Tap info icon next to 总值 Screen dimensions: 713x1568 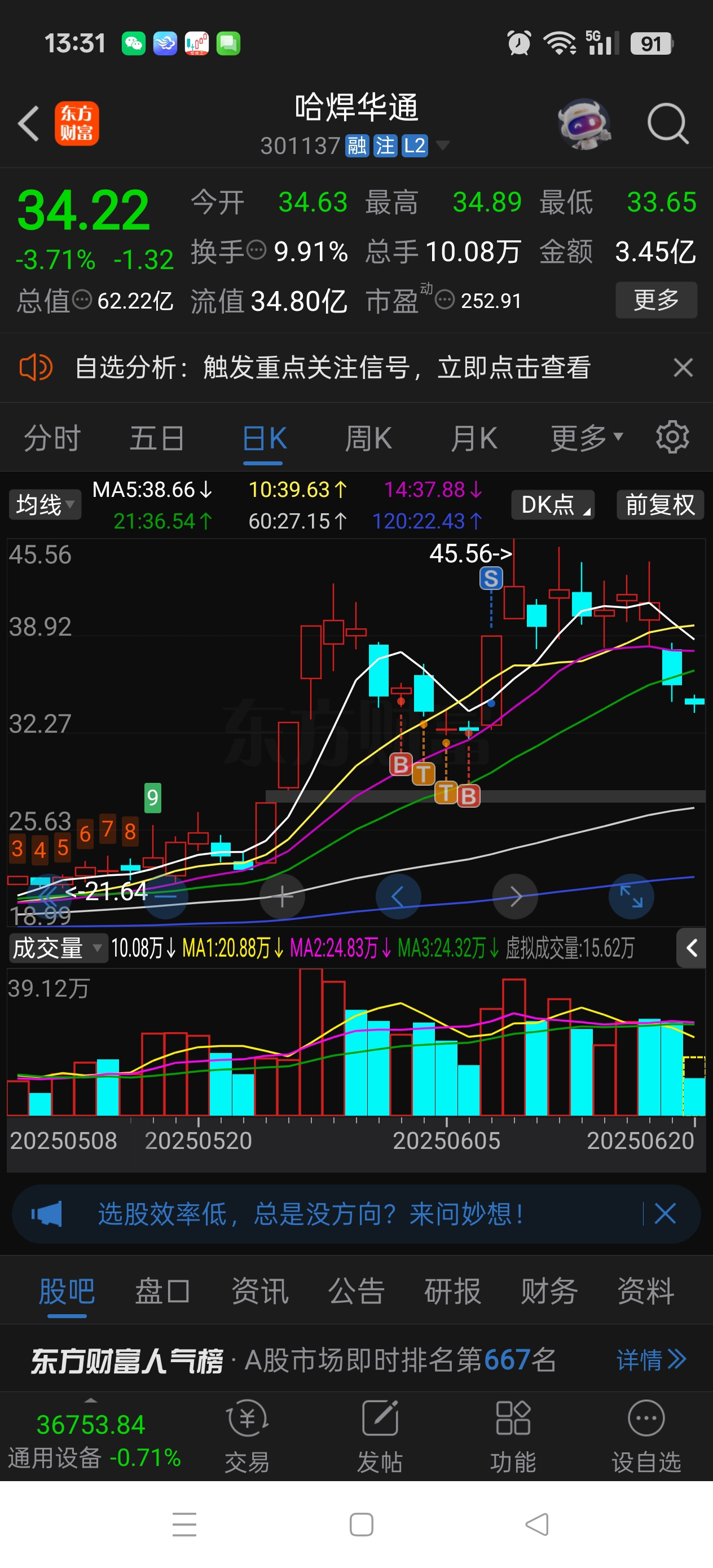point(82,299)
